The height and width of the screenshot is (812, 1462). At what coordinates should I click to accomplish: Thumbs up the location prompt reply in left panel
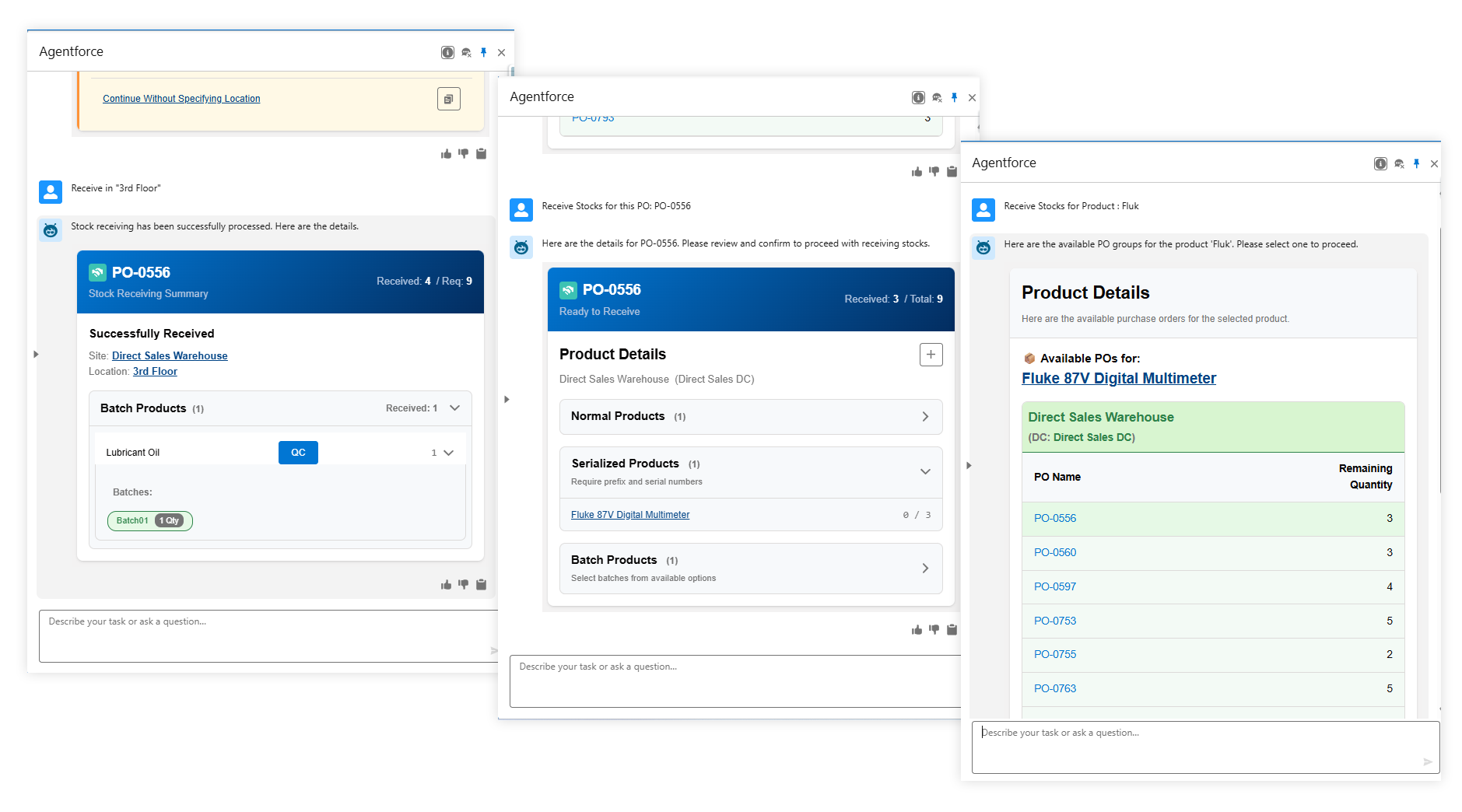[x=446, y=154]
